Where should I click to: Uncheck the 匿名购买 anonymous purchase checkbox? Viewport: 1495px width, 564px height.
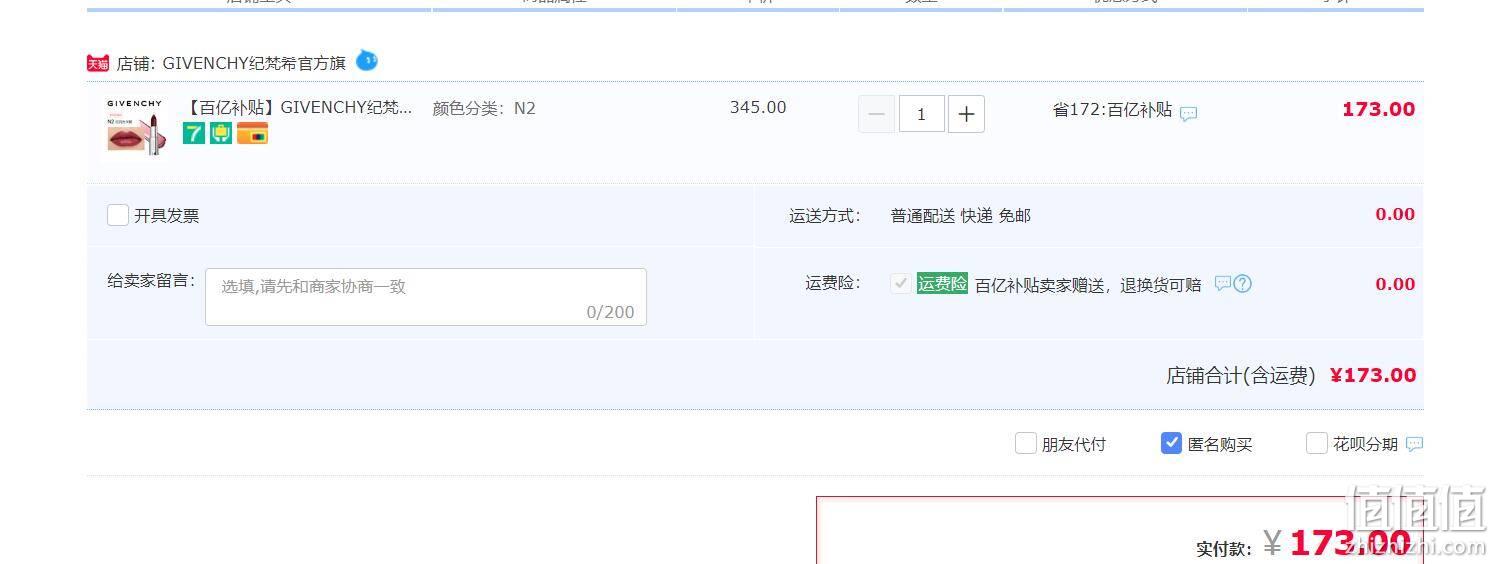click(1171, 443)
